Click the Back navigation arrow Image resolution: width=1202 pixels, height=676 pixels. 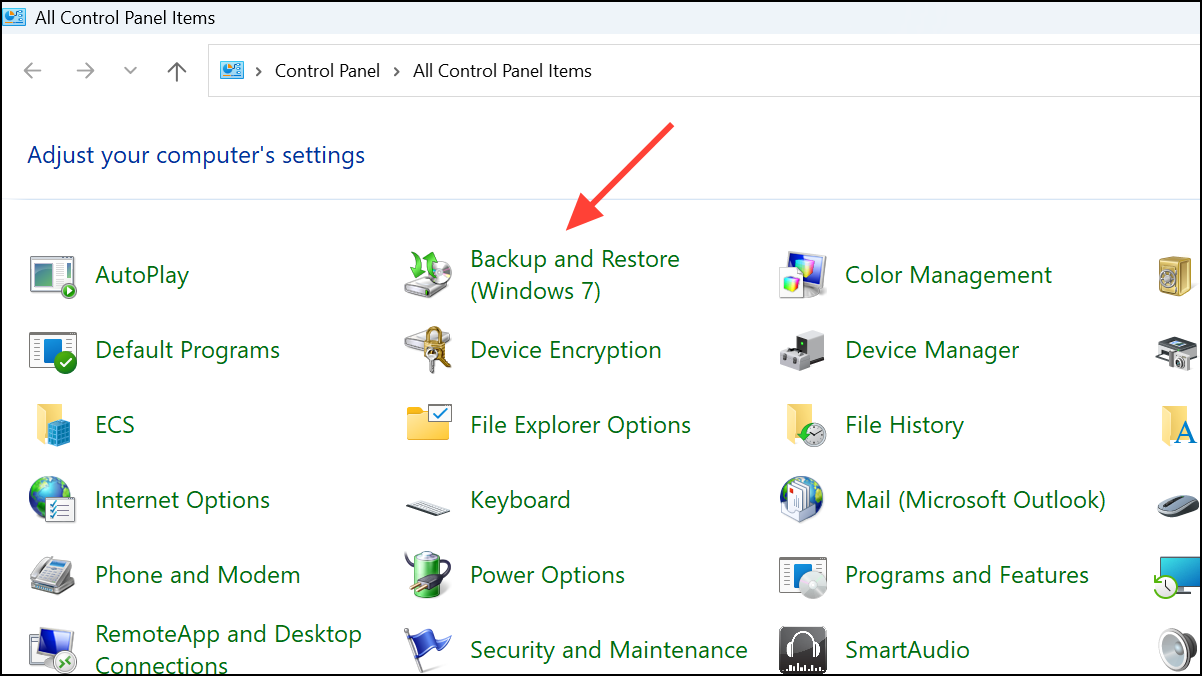33,71
